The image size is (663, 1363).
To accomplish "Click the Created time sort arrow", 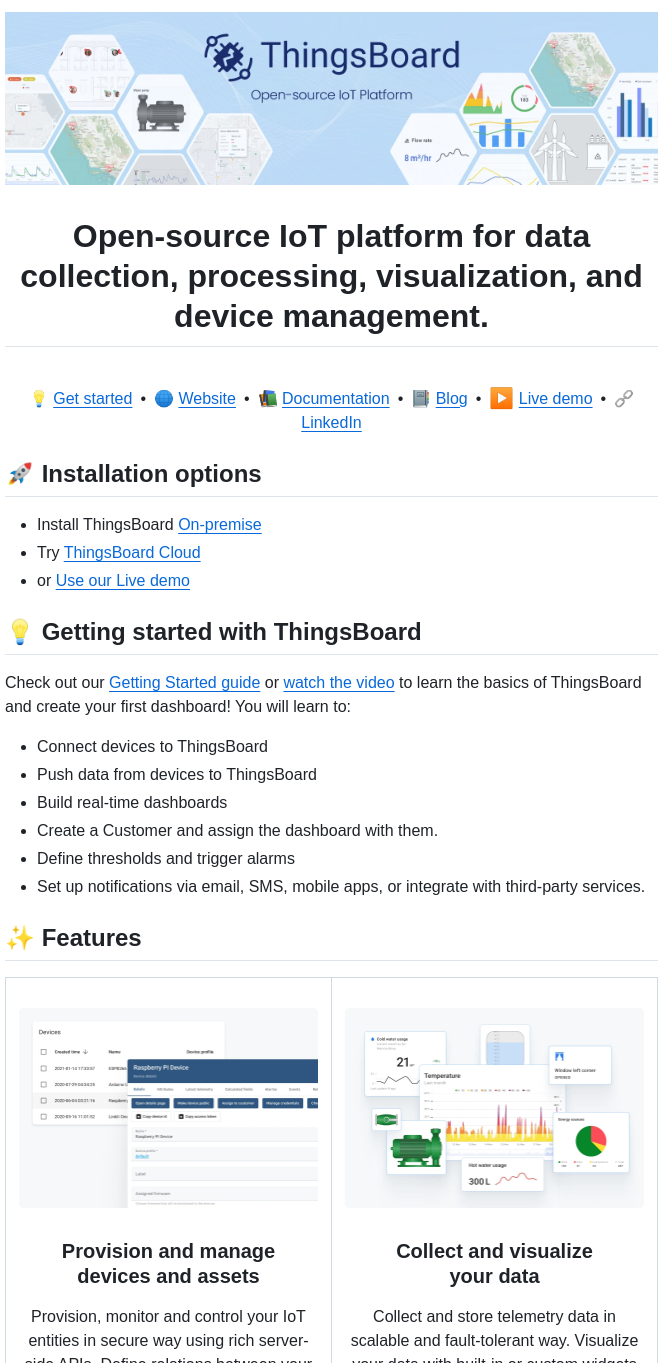I will 86,1052.
